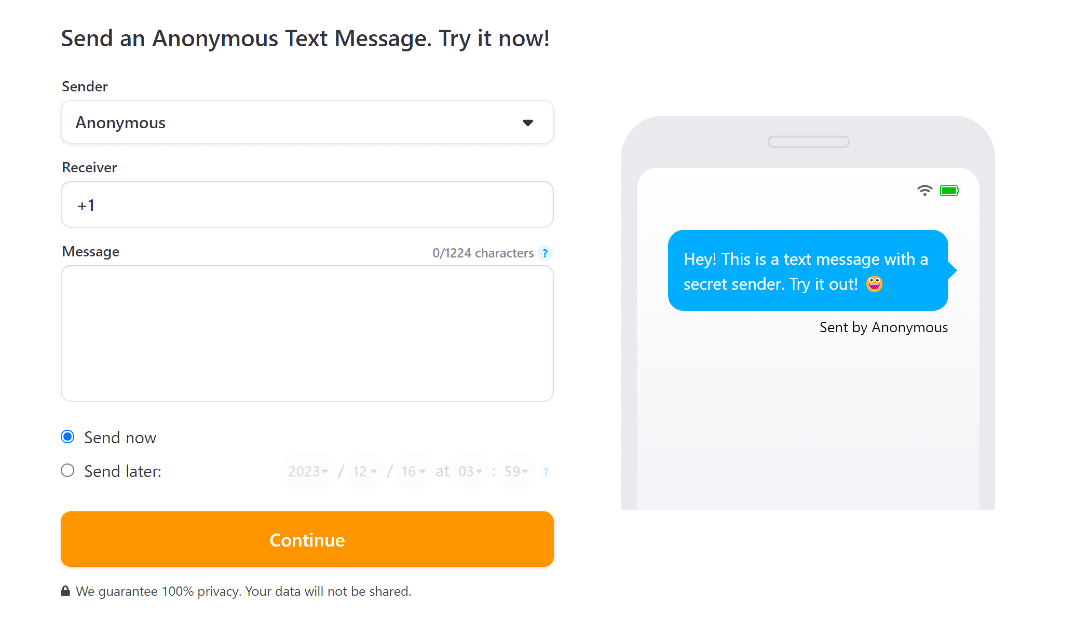Open the Sender dropdown showing Anonymous

point(307,122)
